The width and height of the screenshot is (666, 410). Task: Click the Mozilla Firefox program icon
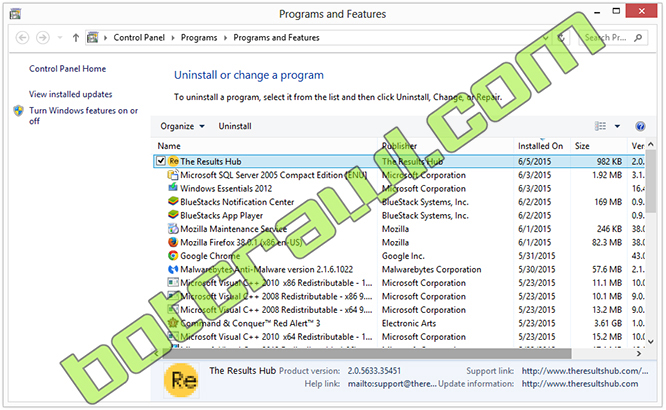[172, 242]
